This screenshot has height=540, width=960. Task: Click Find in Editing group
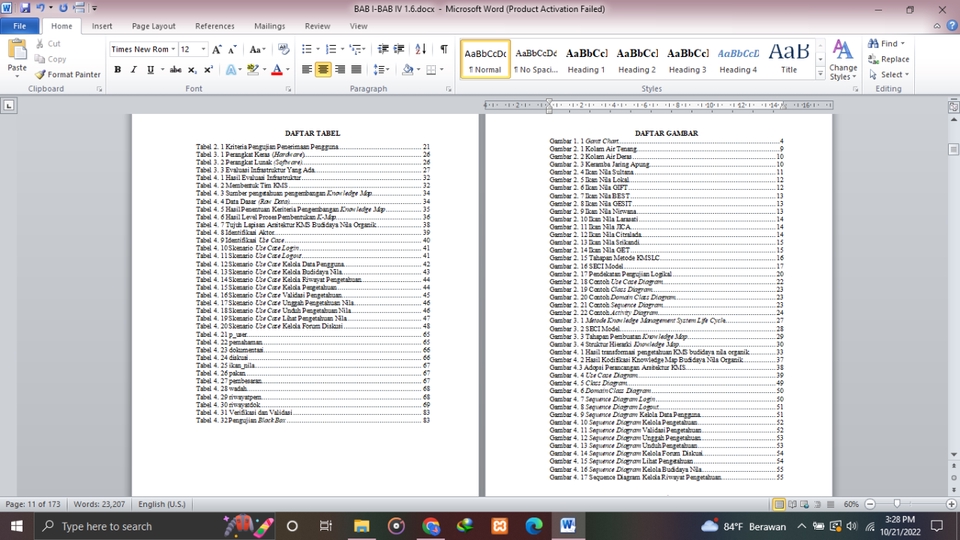coord(886,43)
